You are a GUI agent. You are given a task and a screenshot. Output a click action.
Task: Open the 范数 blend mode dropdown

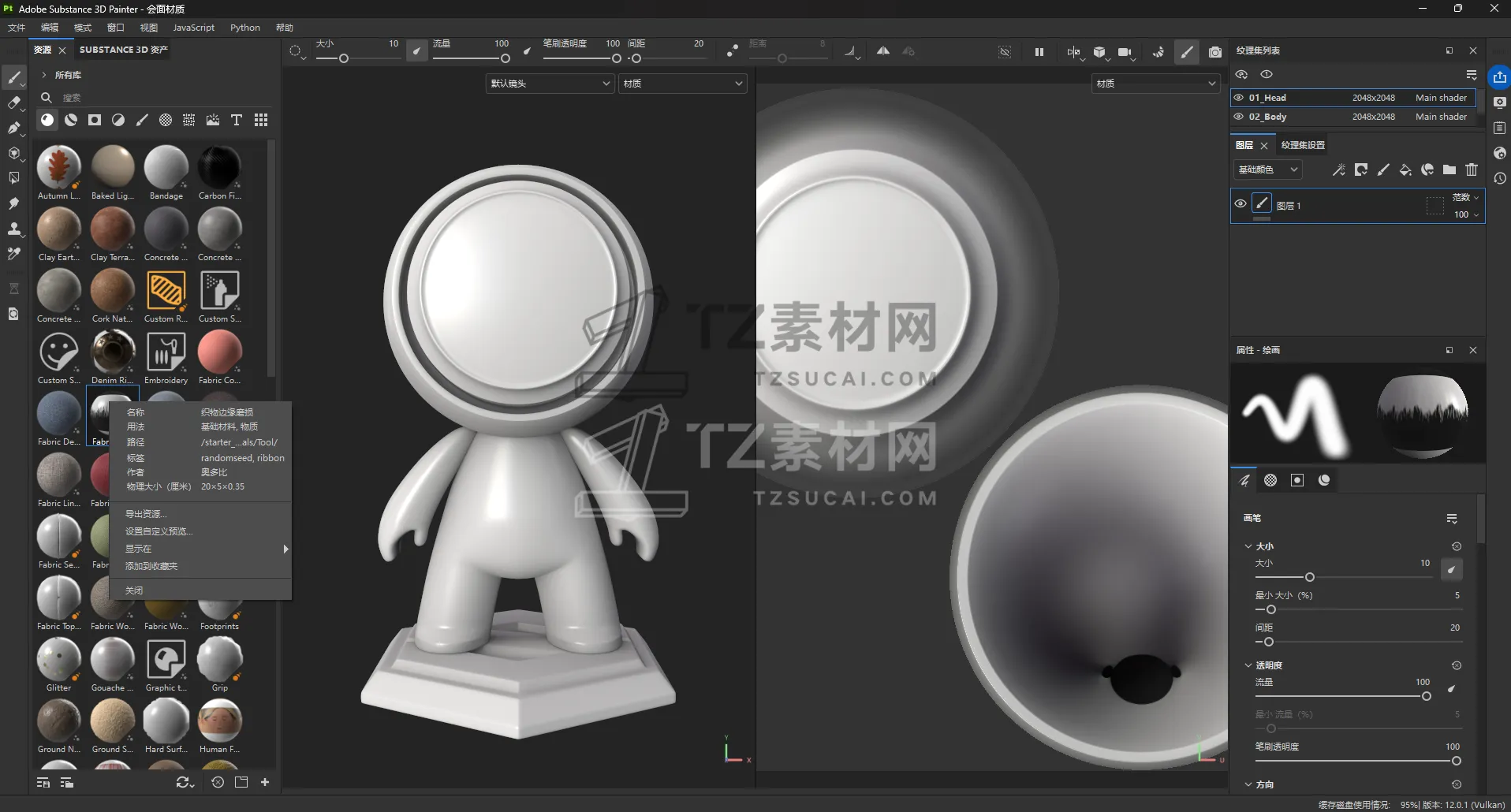(x=1466, y=197)
